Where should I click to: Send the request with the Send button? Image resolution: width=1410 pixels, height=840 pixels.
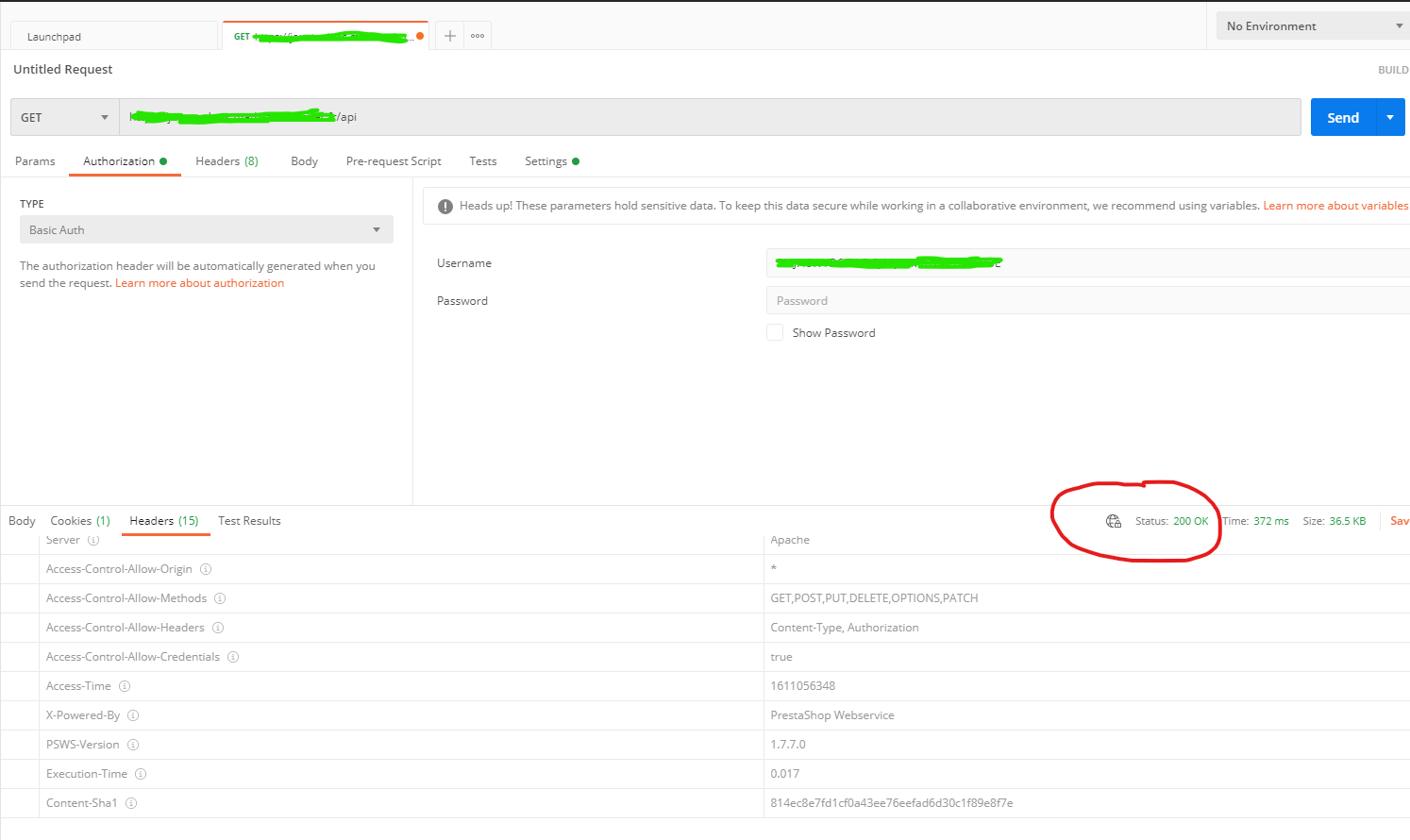[1343, 117]
